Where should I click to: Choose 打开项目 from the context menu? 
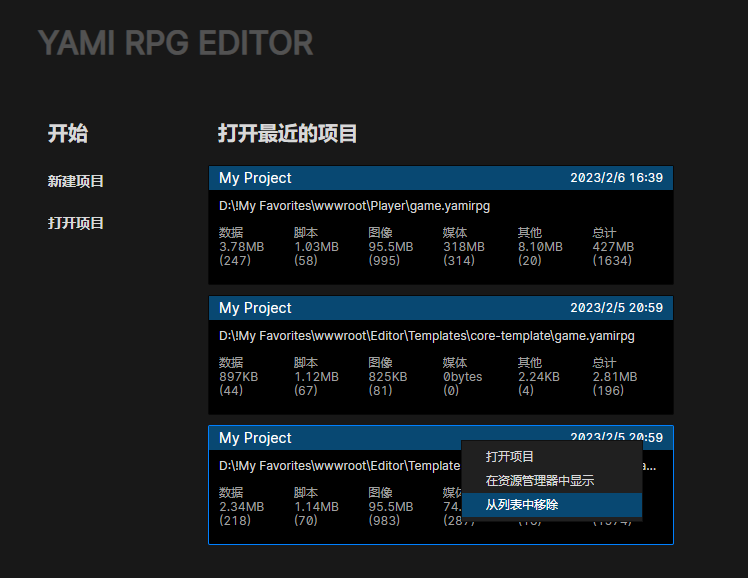tap(551, 456)
